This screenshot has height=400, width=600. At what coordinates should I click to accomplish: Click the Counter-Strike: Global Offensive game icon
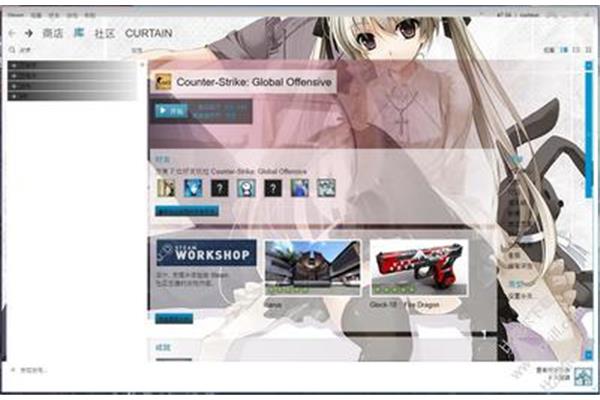point(163,82)
